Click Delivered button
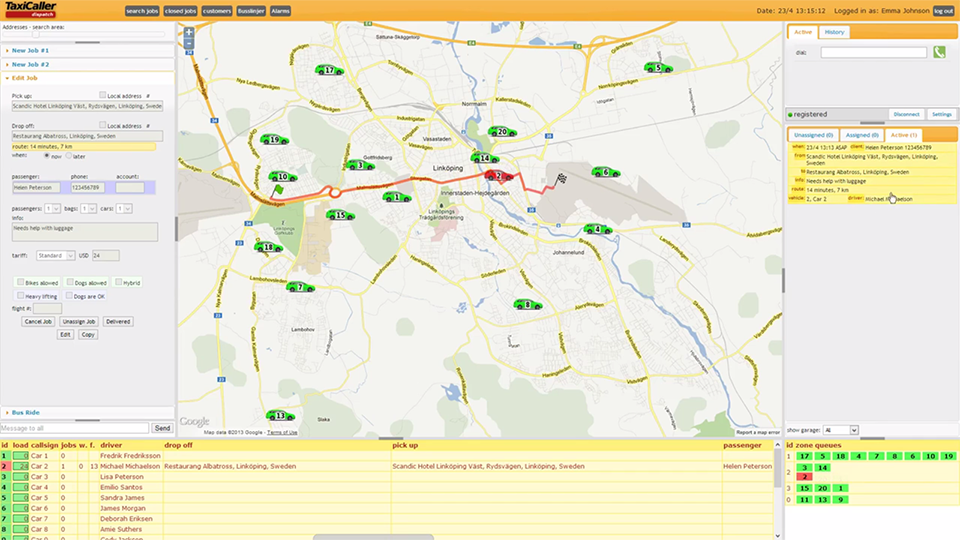This screenshot has height=540, width=960. click(x=118, y=321)
